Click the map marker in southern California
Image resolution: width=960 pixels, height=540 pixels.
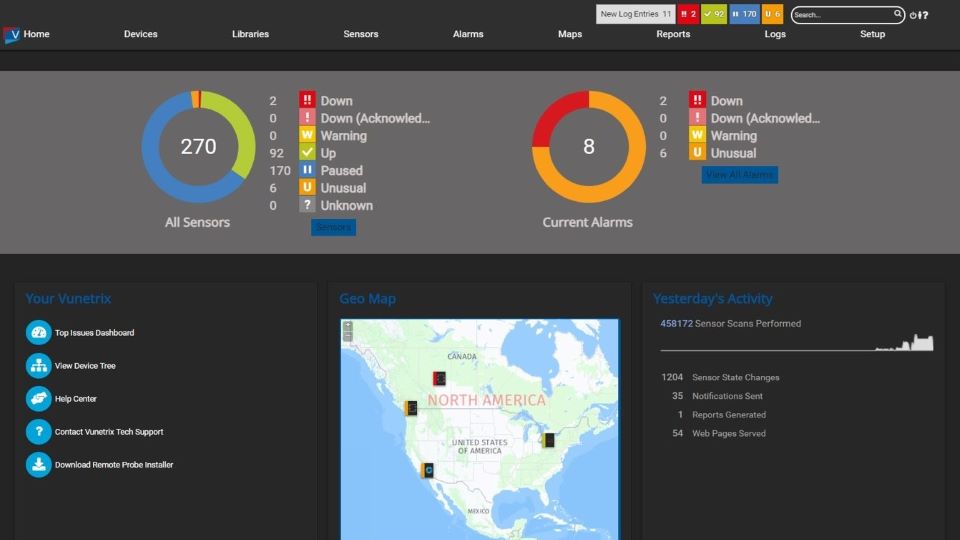(x=427, y=470)
